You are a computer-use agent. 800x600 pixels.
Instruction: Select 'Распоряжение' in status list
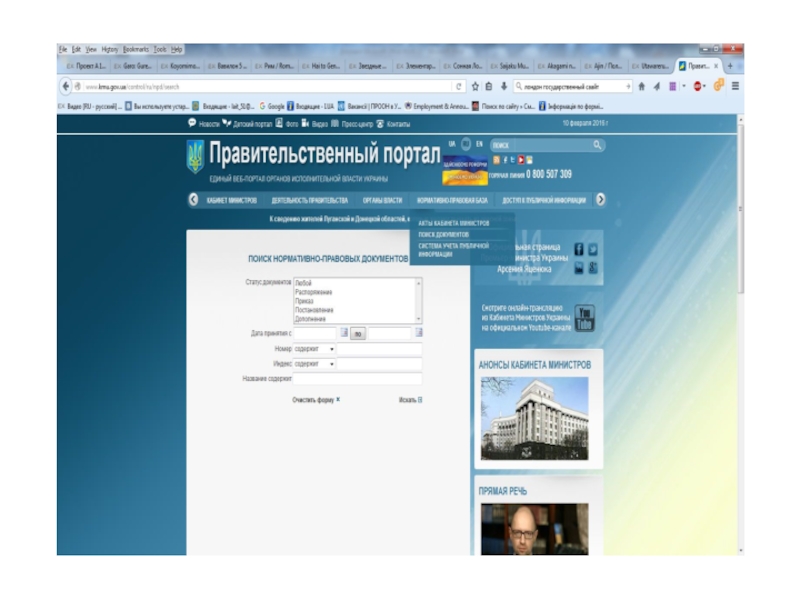tap(313, 292)
